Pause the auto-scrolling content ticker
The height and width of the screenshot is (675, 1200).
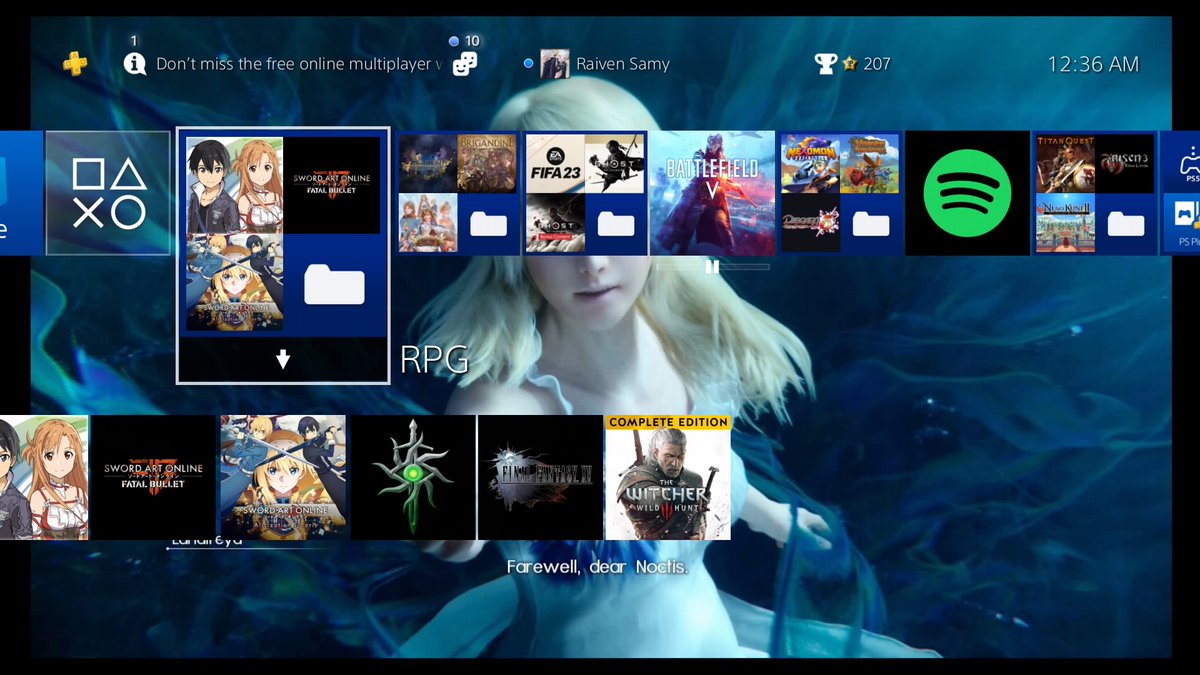[x=712, y=265]
